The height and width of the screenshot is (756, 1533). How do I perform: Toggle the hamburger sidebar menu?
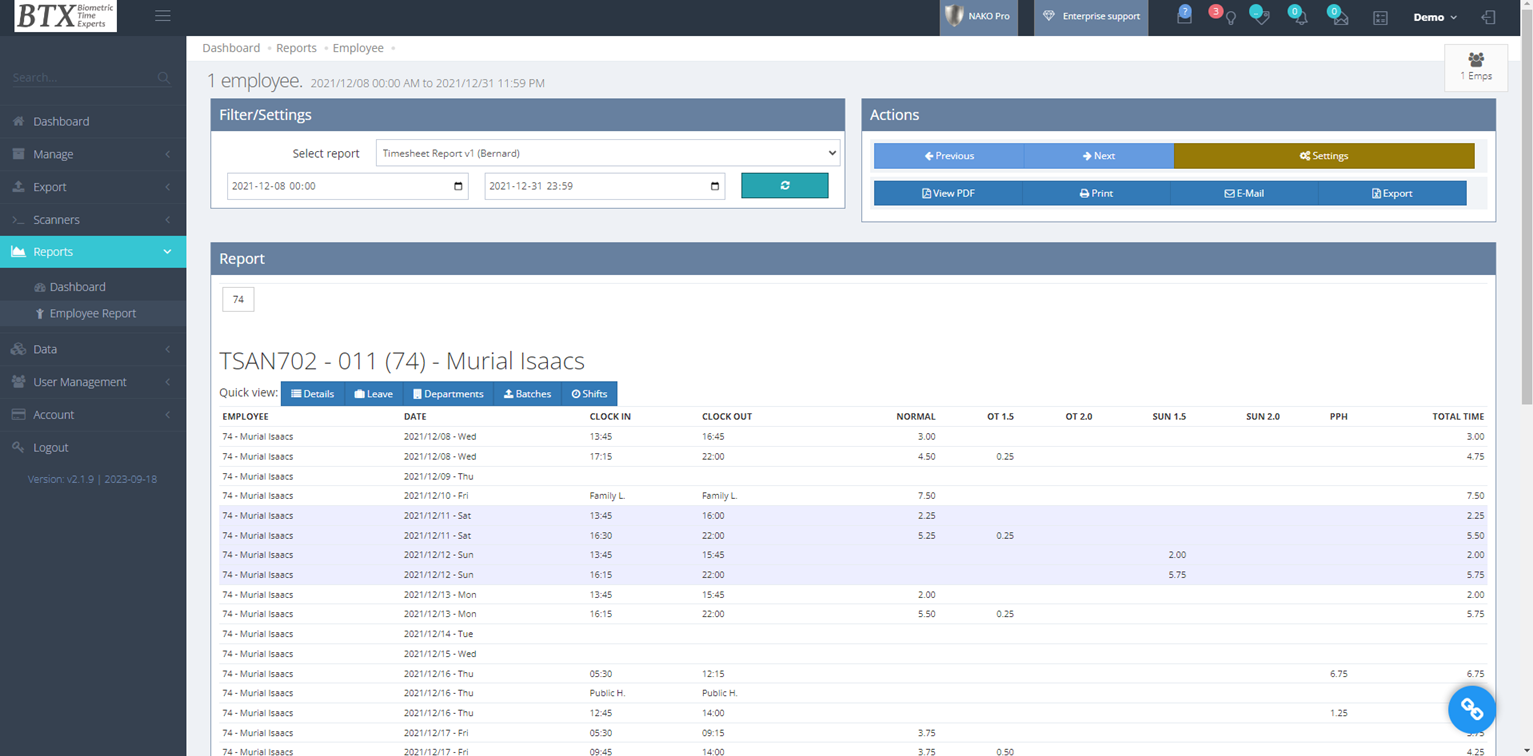coord(162,16)
